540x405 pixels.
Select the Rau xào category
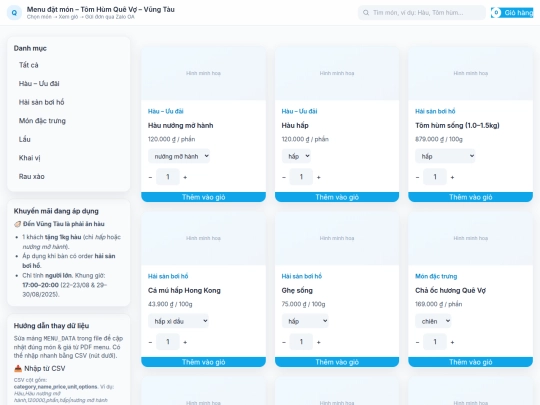(69, 176)
